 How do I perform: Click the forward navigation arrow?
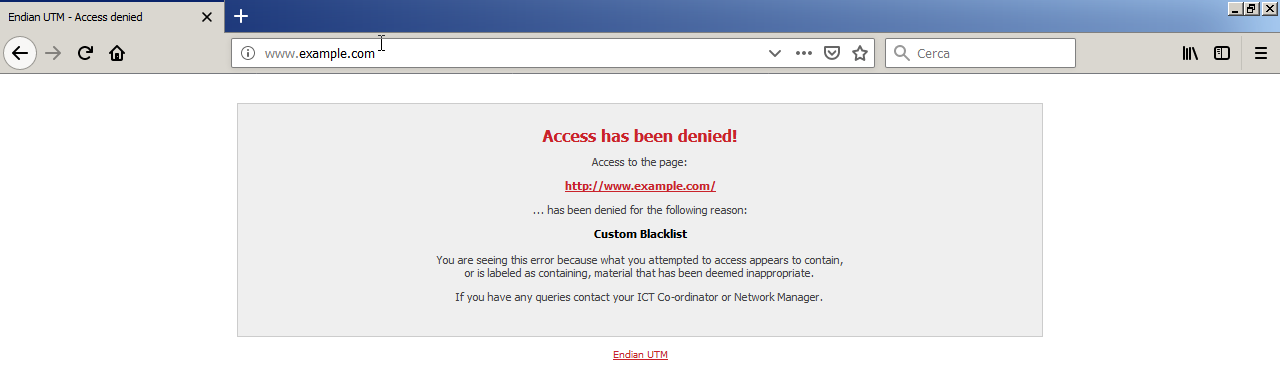54,53
